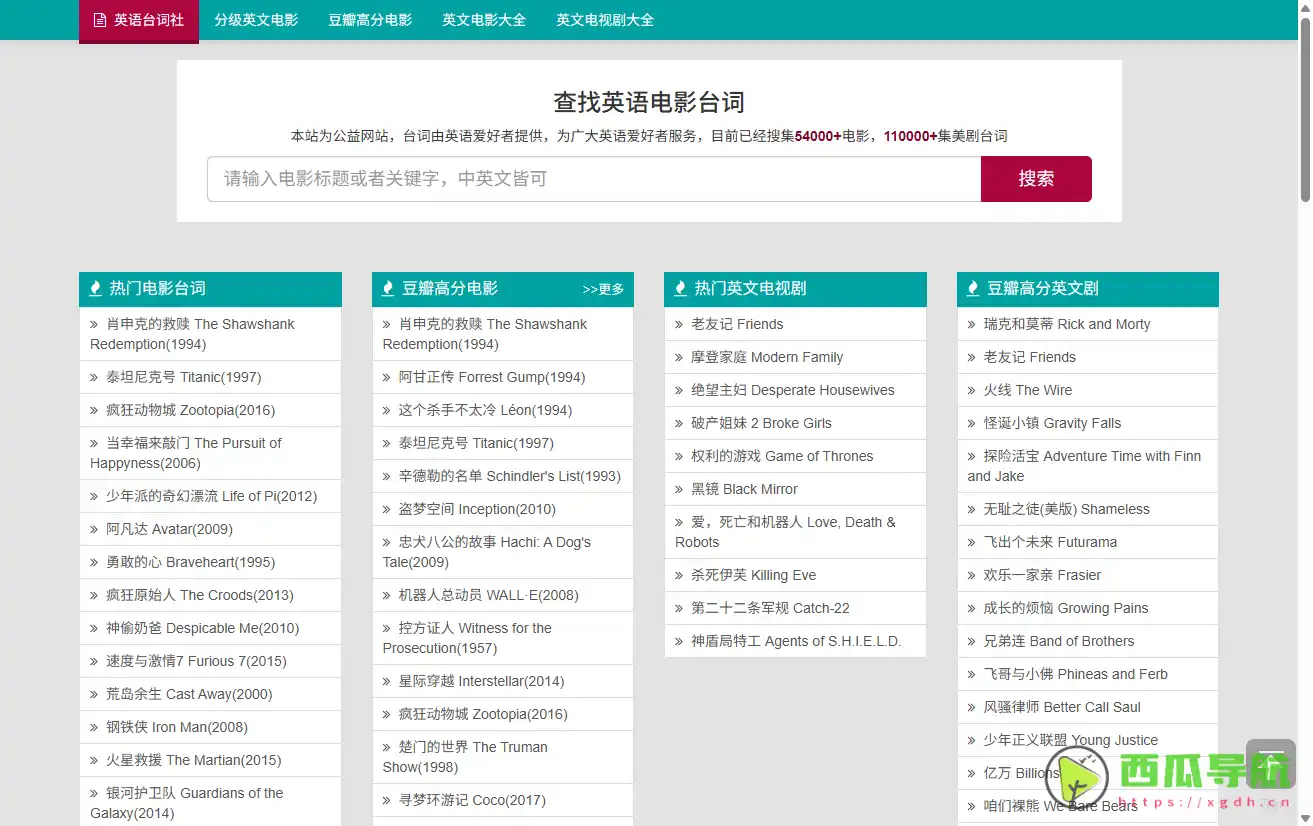Click the microphone icon on 热门英文电视剧 header
The width and height of the screenshot is (1313, 826).
coord(679,288)
